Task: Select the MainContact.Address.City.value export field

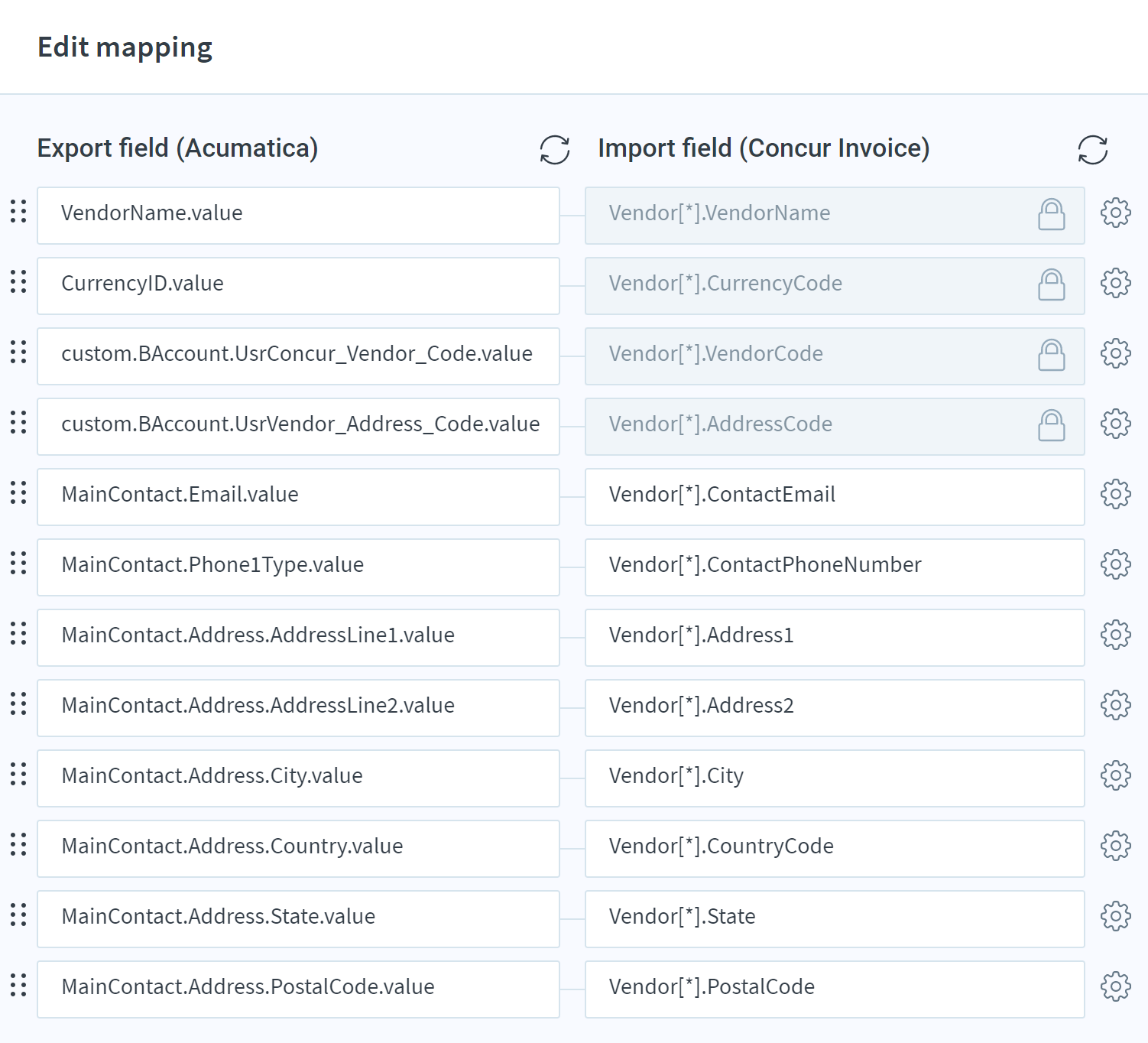Action: tap(298, 778)
